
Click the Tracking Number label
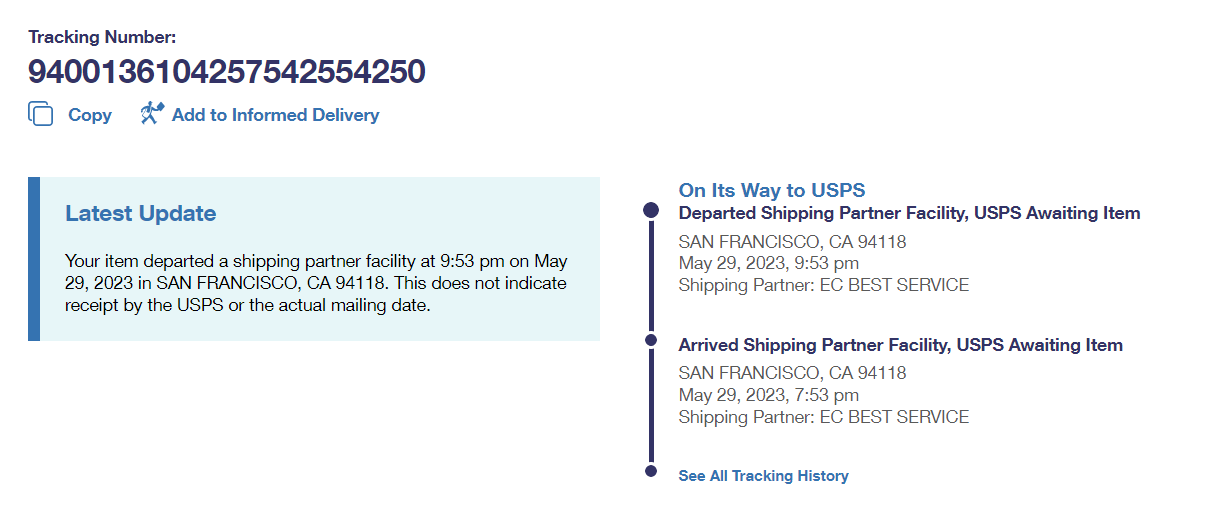102,37
